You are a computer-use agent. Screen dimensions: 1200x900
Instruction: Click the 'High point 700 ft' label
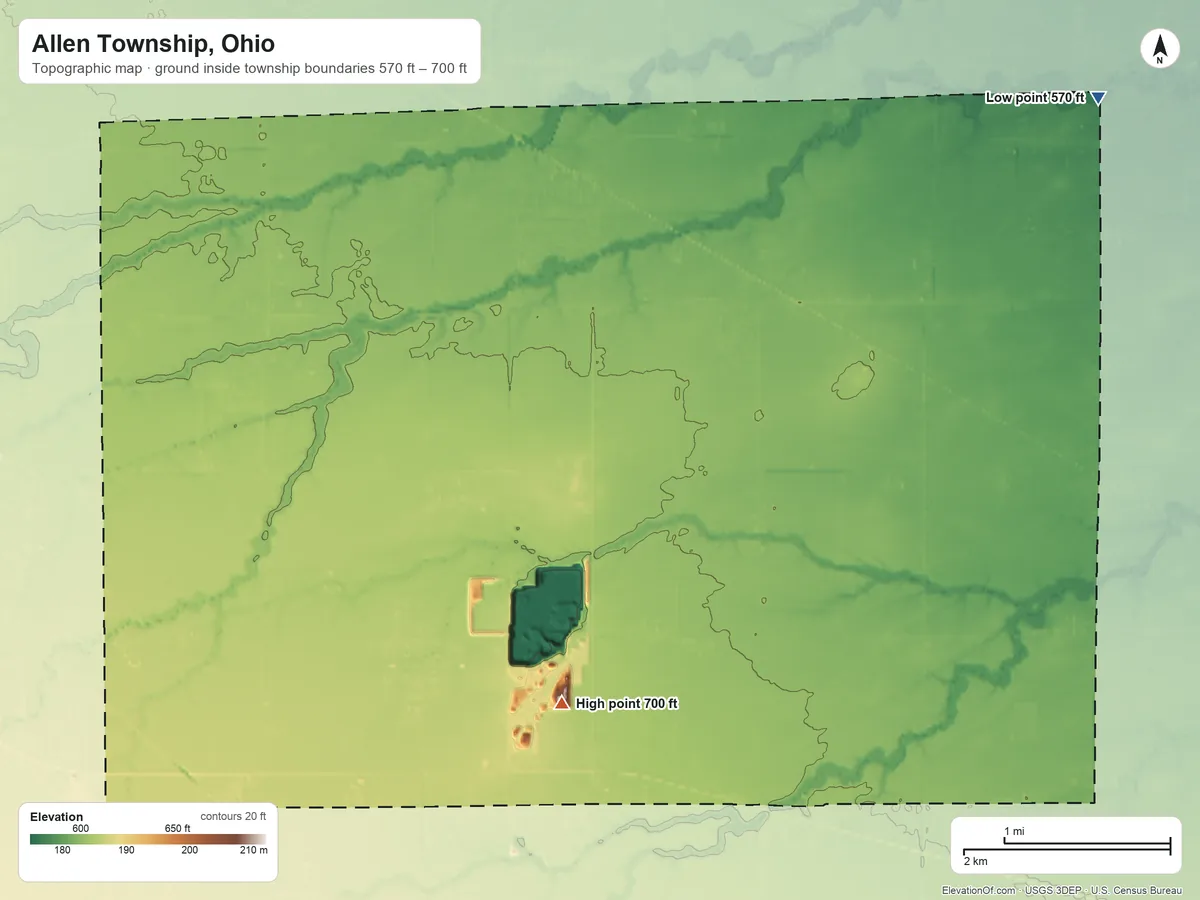point(627,704)
